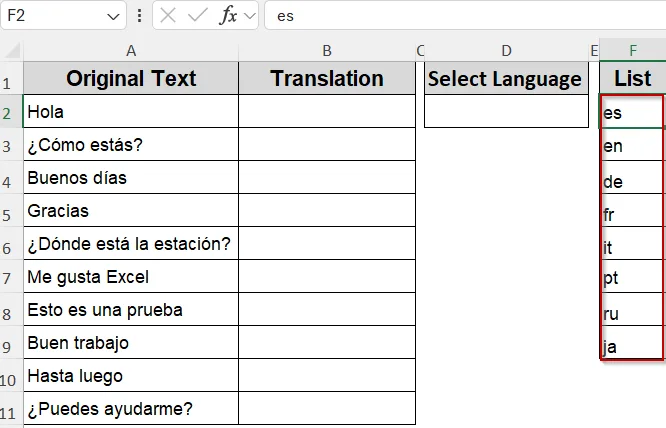This screenshot has height=428, width=666.
Task: Select cell containing Hola
Action: click(x=131, y=111)
